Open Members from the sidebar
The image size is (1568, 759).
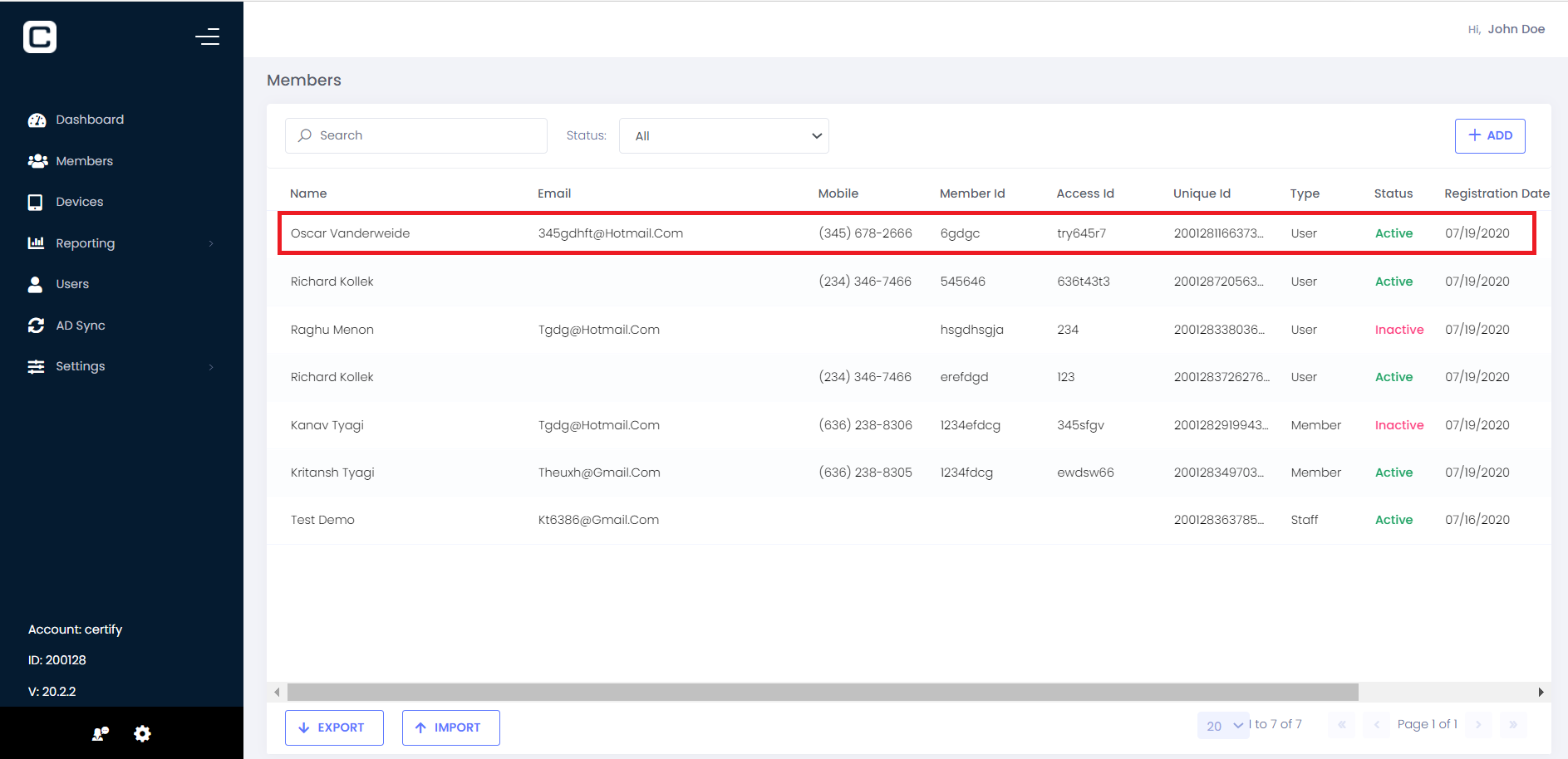click(x=84, y=161)
